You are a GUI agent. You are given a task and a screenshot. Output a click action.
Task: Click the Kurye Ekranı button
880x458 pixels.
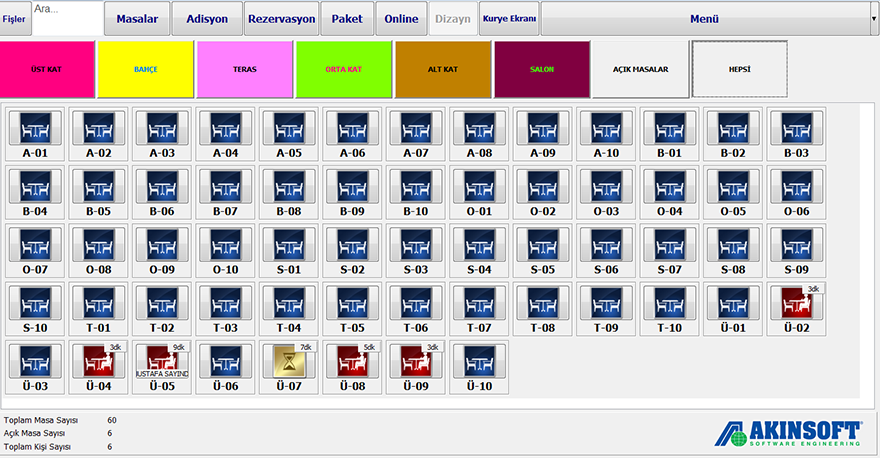tap(509, 19)
